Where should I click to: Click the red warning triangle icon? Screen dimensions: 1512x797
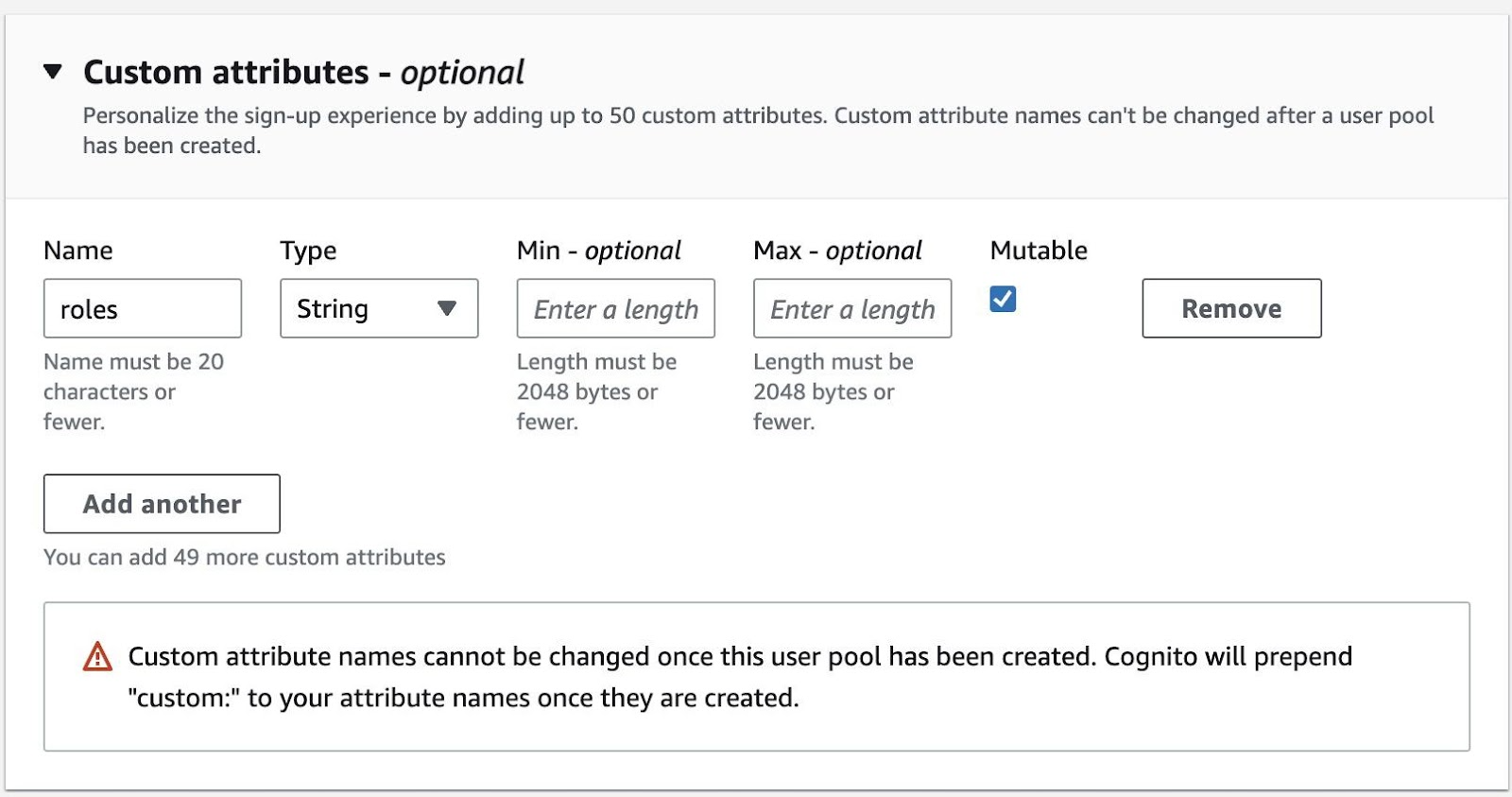tap(97, 656)
